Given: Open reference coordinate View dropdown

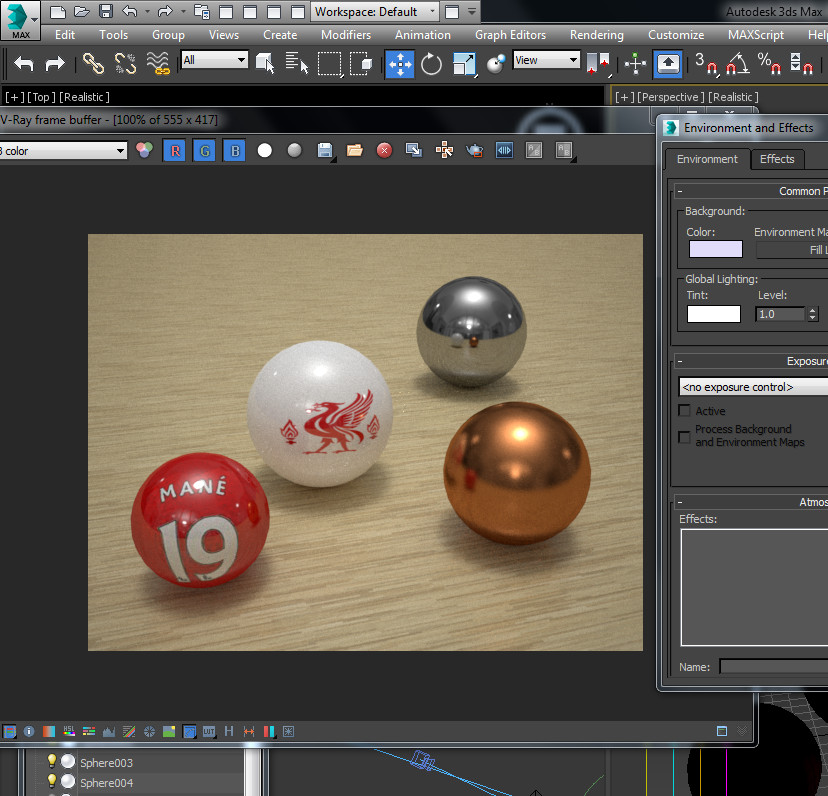Looking at the screenshot, I should pos(546,60).
